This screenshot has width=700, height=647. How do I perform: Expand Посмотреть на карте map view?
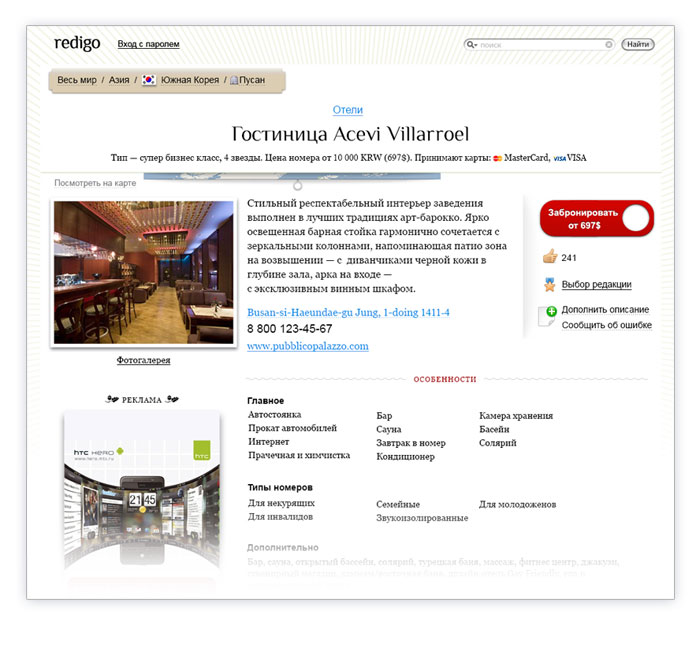95,183
